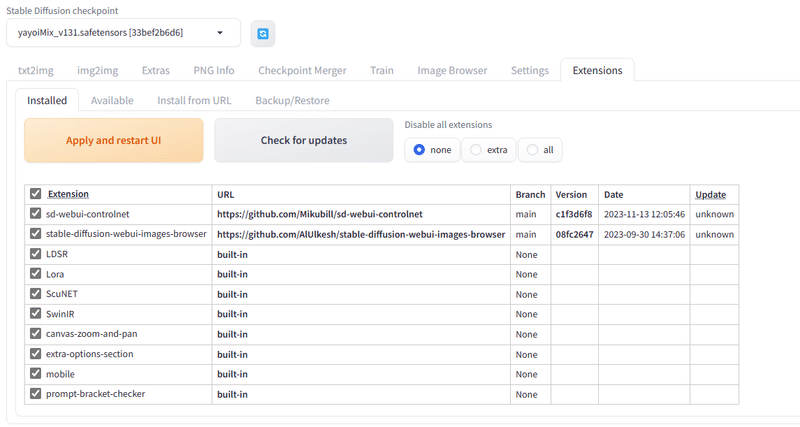Image resolution: width=800 pixels, height=427 pixels.
Task: Switch to the txt2img tab
Action: click(x=36, y=70)
